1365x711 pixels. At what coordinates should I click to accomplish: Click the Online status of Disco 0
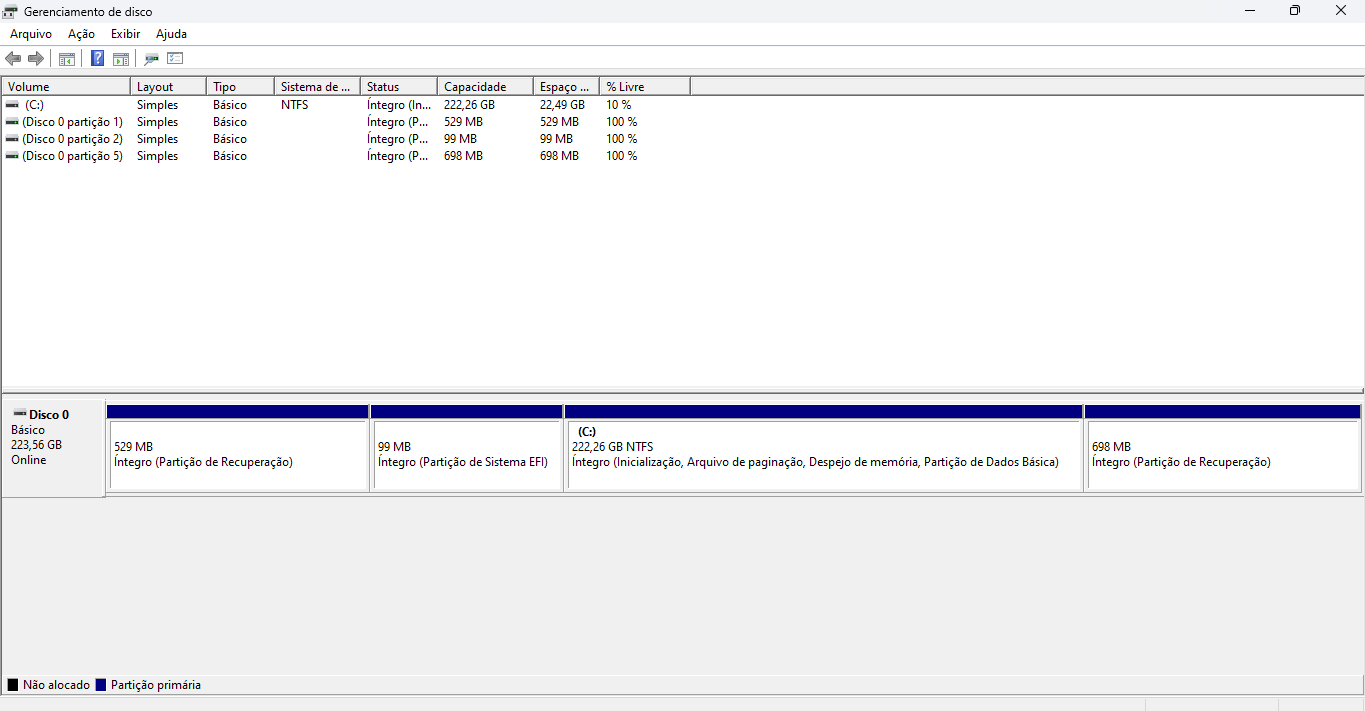(29, 460)
